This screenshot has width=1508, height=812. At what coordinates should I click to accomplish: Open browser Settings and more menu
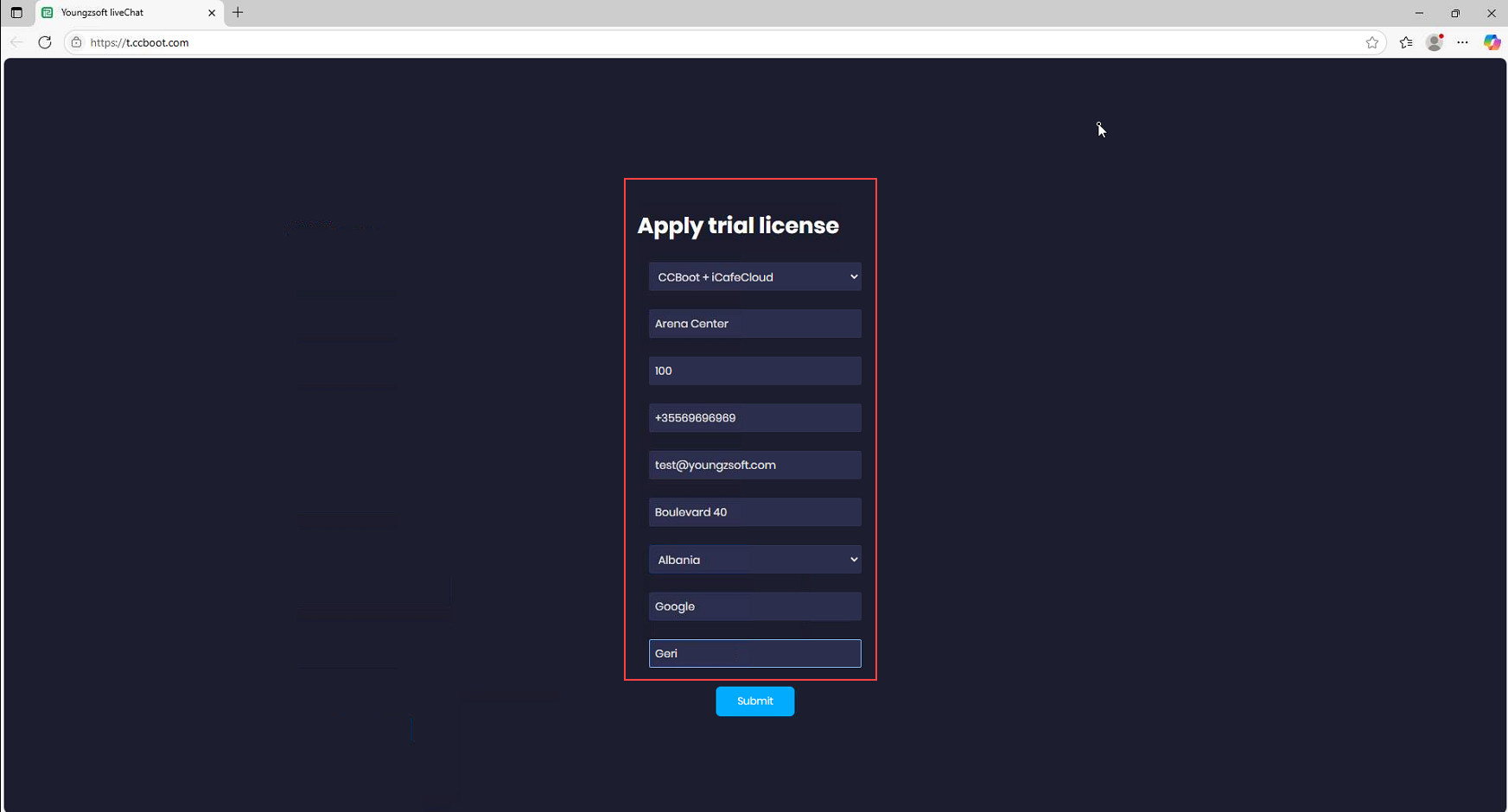pos(1462,42)
